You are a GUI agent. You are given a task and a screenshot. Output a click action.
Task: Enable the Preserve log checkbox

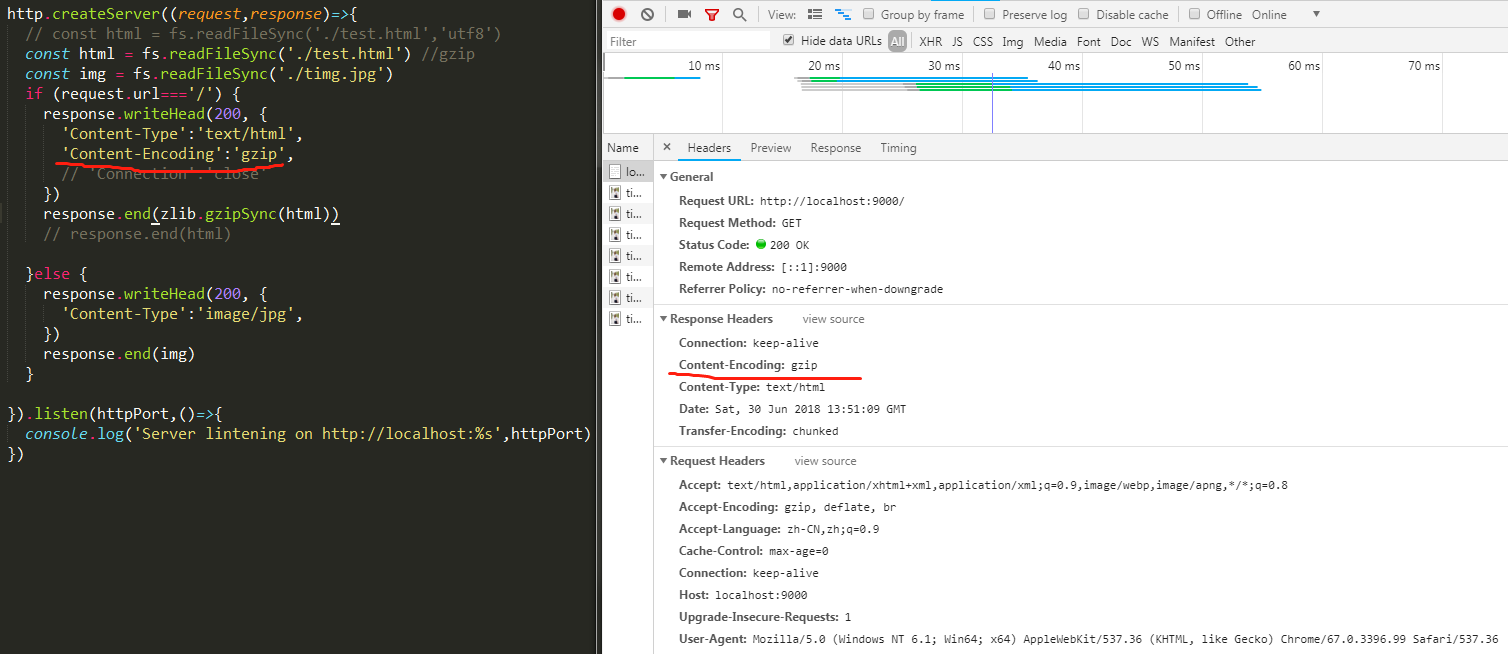pos(990,14)
